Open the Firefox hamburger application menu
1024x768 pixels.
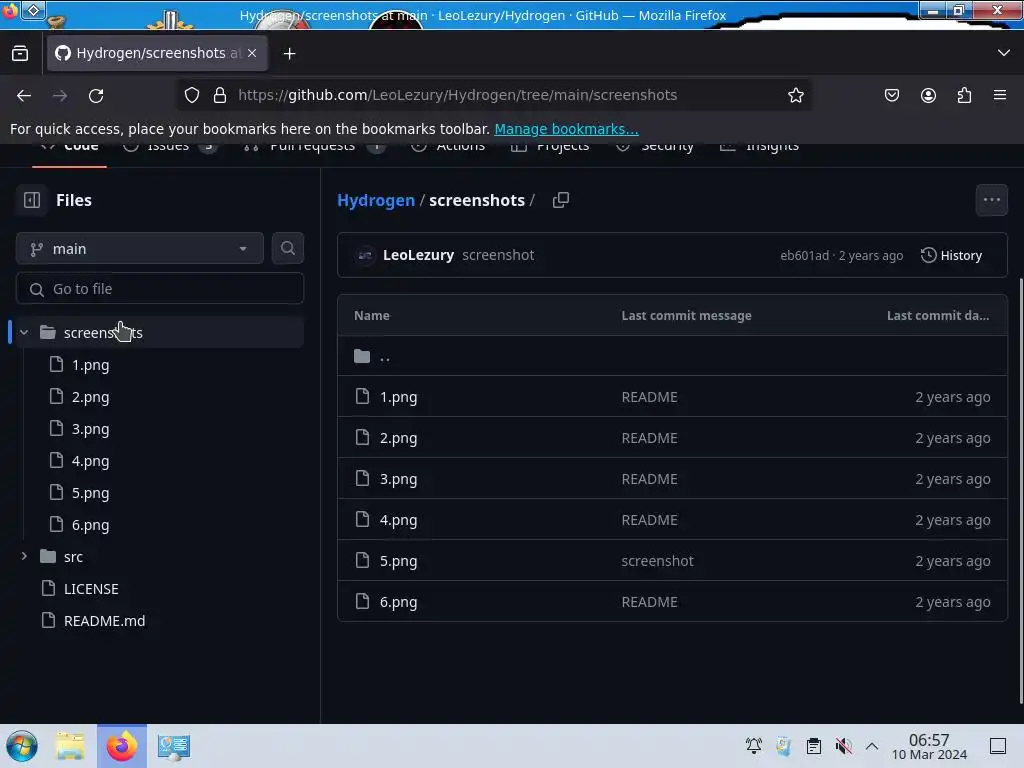1000,95
